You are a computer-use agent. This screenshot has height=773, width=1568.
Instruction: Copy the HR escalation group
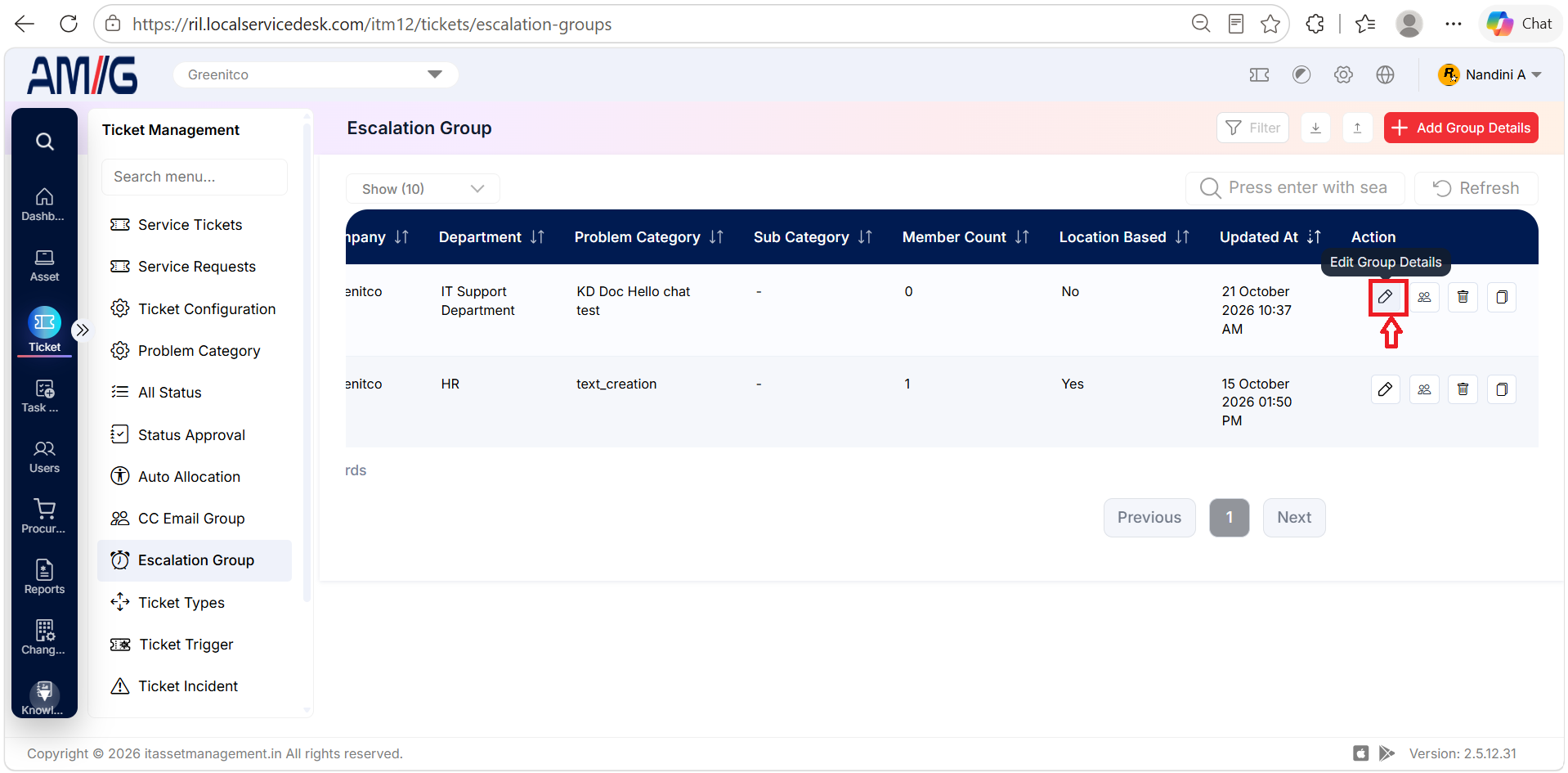1502,389
